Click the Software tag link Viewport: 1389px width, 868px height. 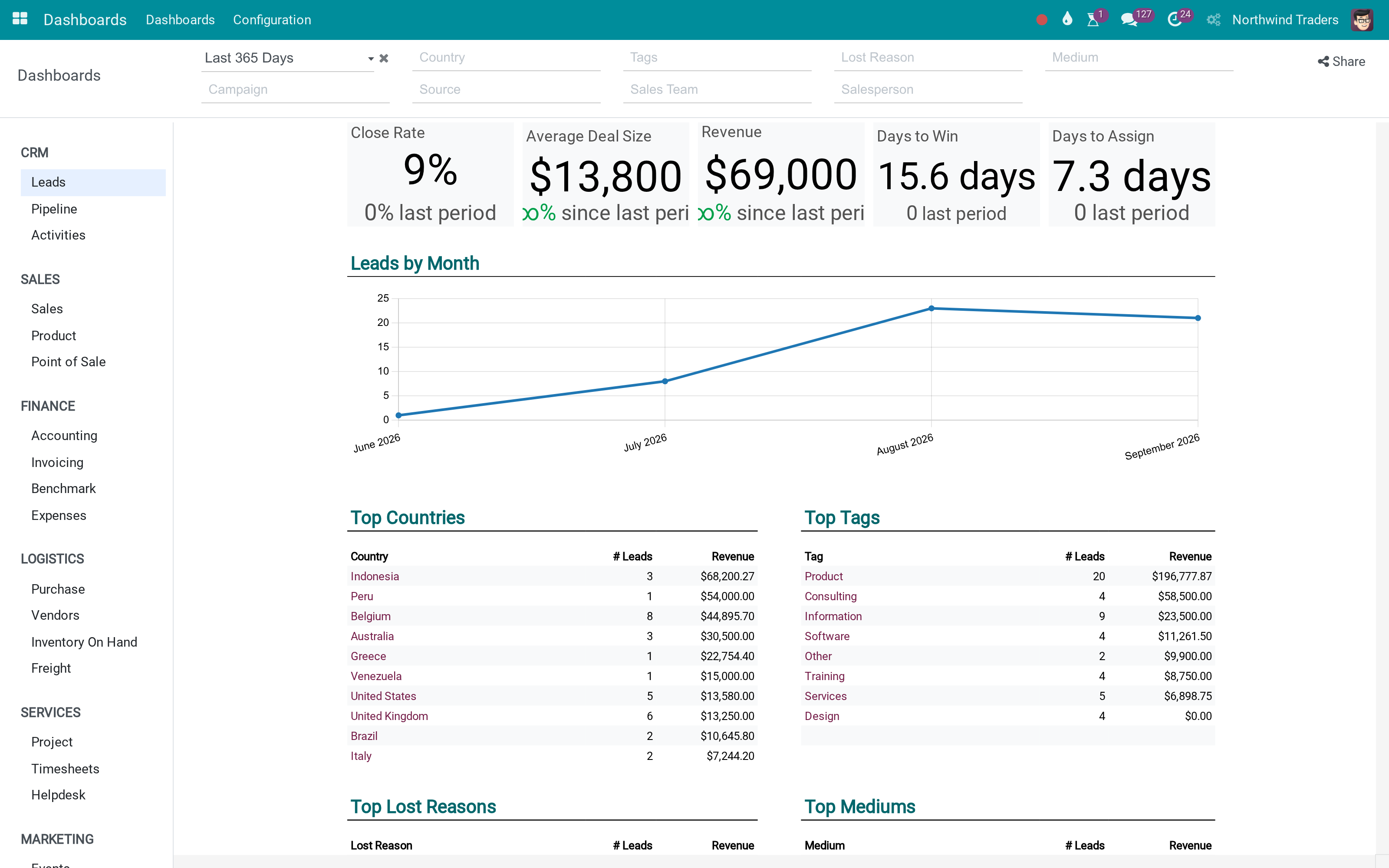(x=827, y=637)
